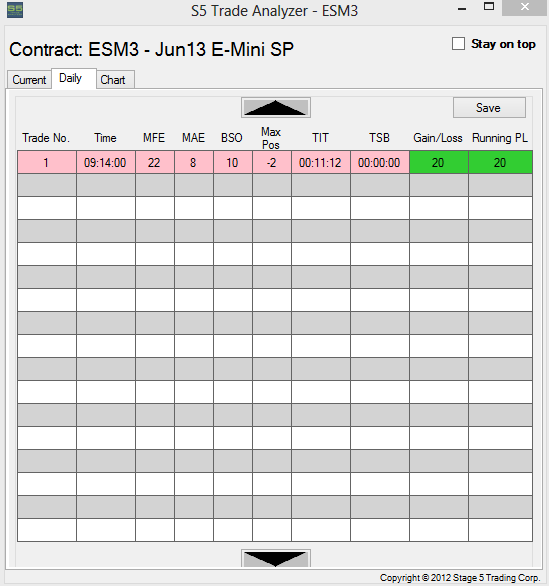Save the daily trade data
This screenshot has height=586, width=549.
click(489, 108)
